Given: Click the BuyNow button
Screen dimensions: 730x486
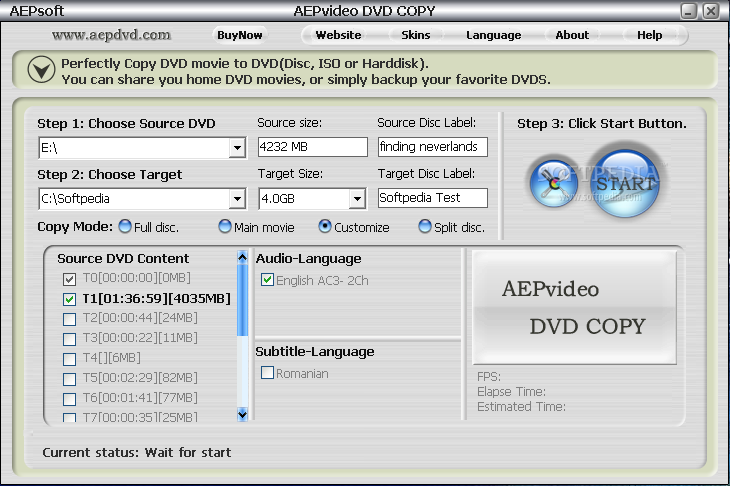Looking at the screenshot, I should coord(240,35).
